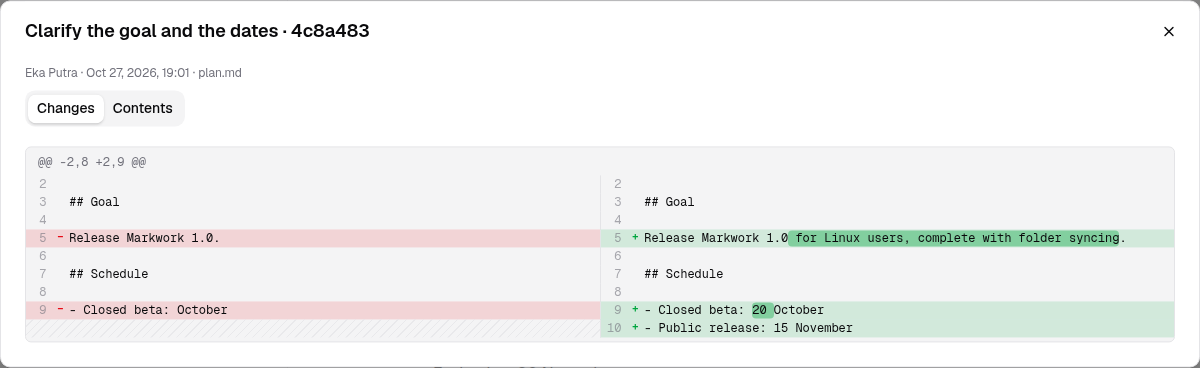
Task: Close the commit diff dialog
Action: (1168, 32)
